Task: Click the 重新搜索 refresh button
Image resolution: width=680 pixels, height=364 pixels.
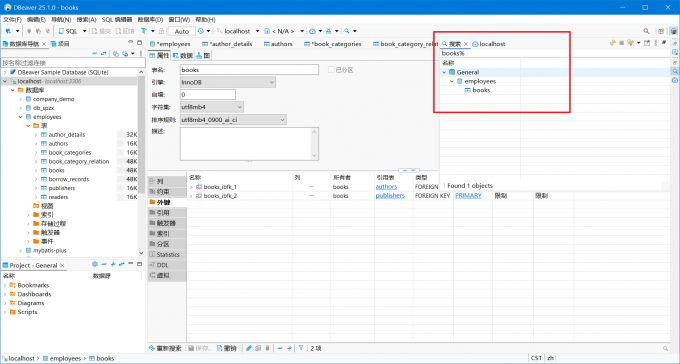Action: click(x=165, y=348)
